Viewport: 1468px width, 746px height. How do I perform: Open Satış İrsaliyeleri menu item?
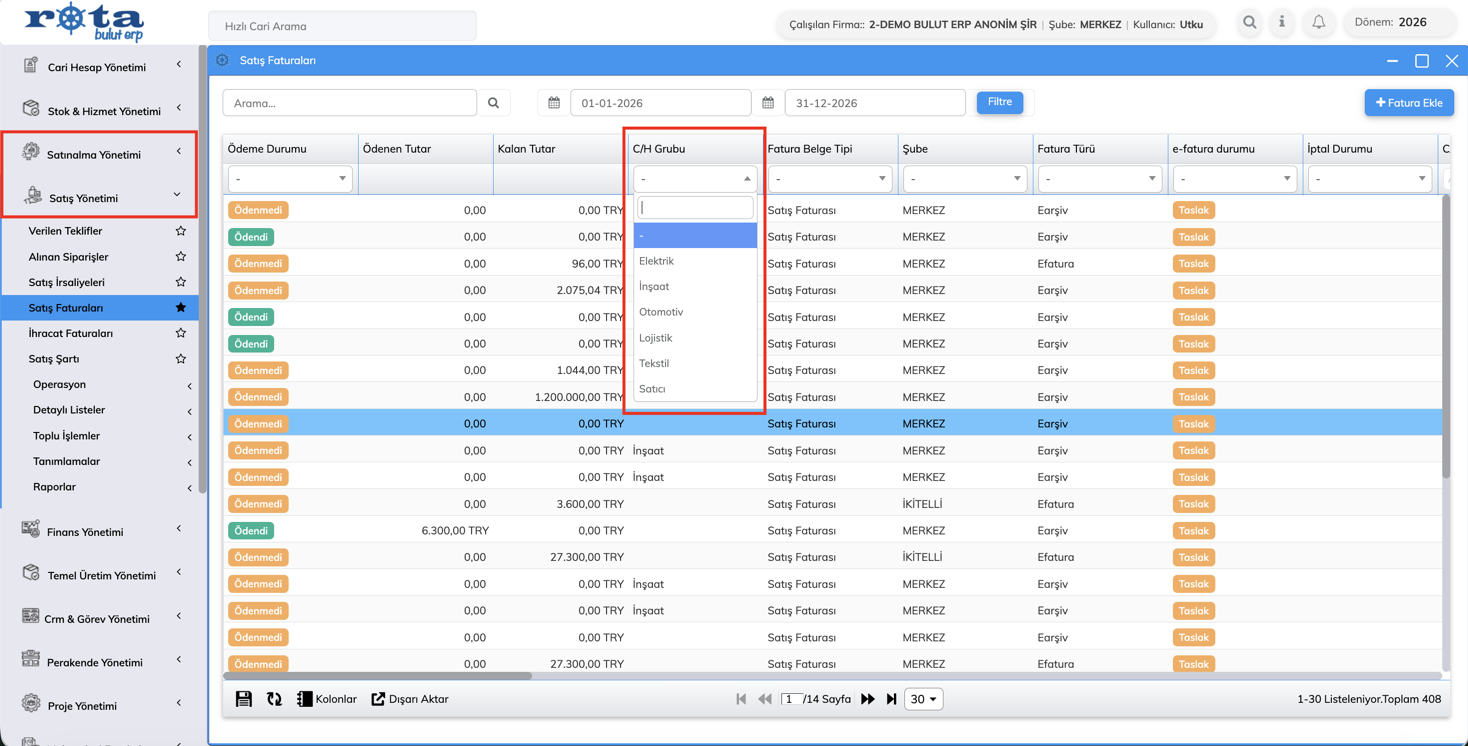tap(67, 282)
